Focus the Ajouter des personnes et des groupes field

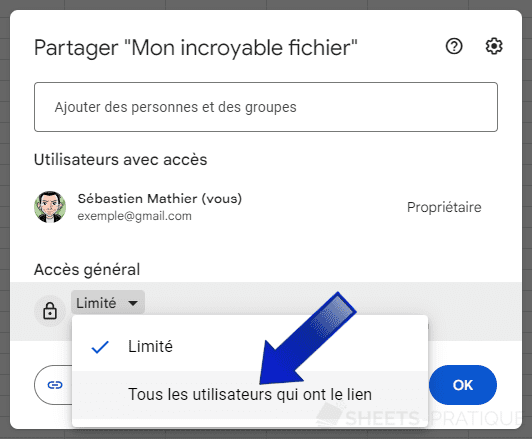(266, 107)
